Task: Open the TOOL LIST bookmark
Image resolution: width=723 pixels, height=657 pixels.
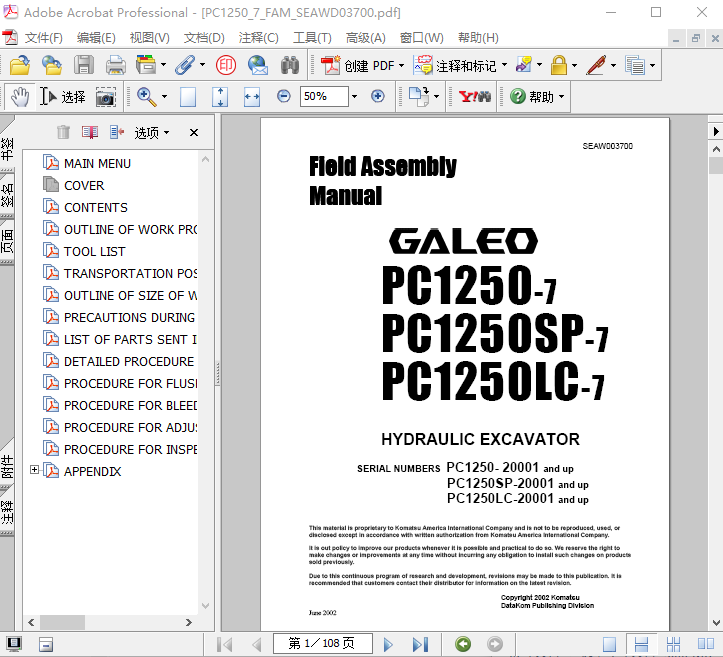Action: (x=95, y=252)
